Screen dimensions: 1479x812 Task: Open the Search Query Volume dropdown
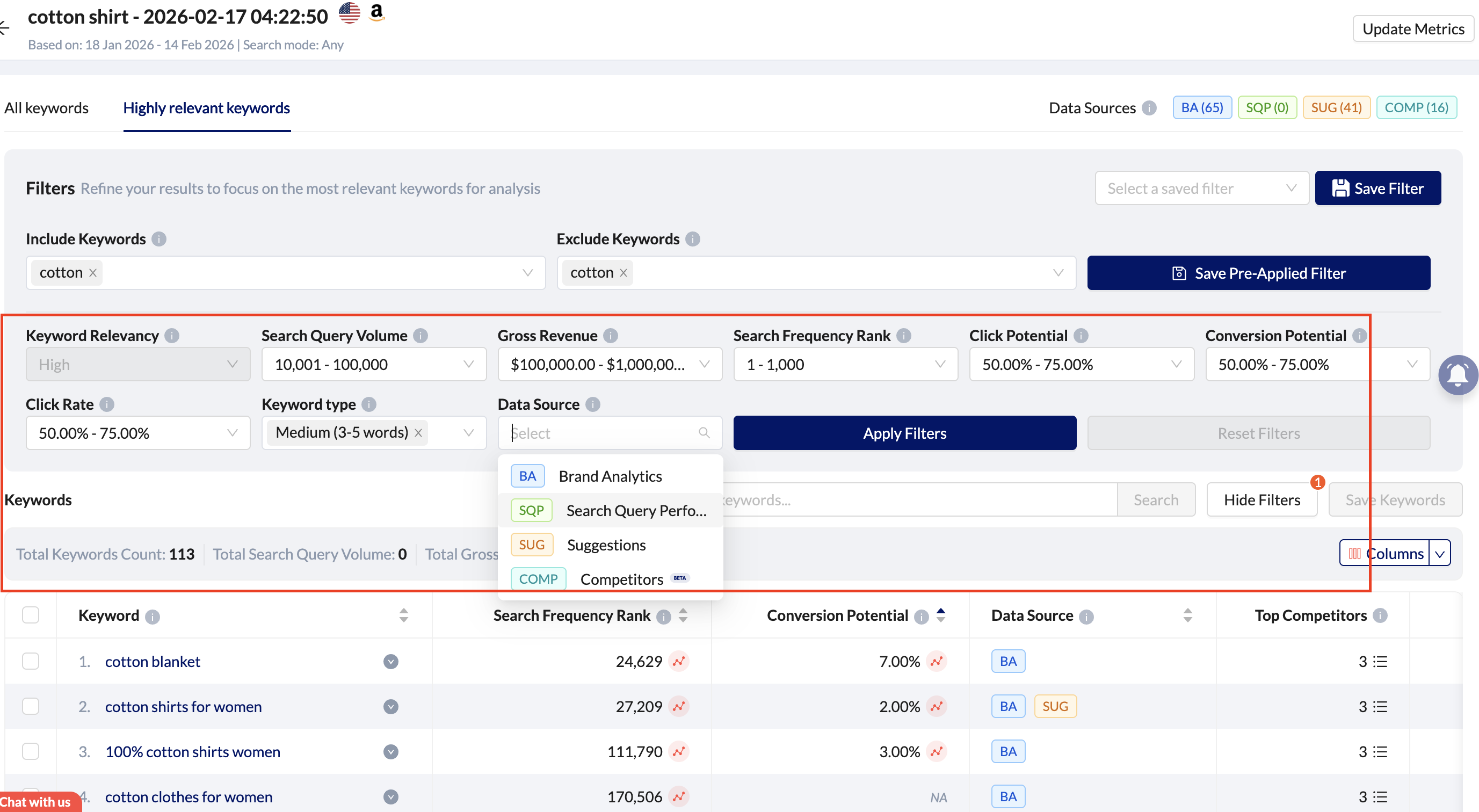click(374, 364)
